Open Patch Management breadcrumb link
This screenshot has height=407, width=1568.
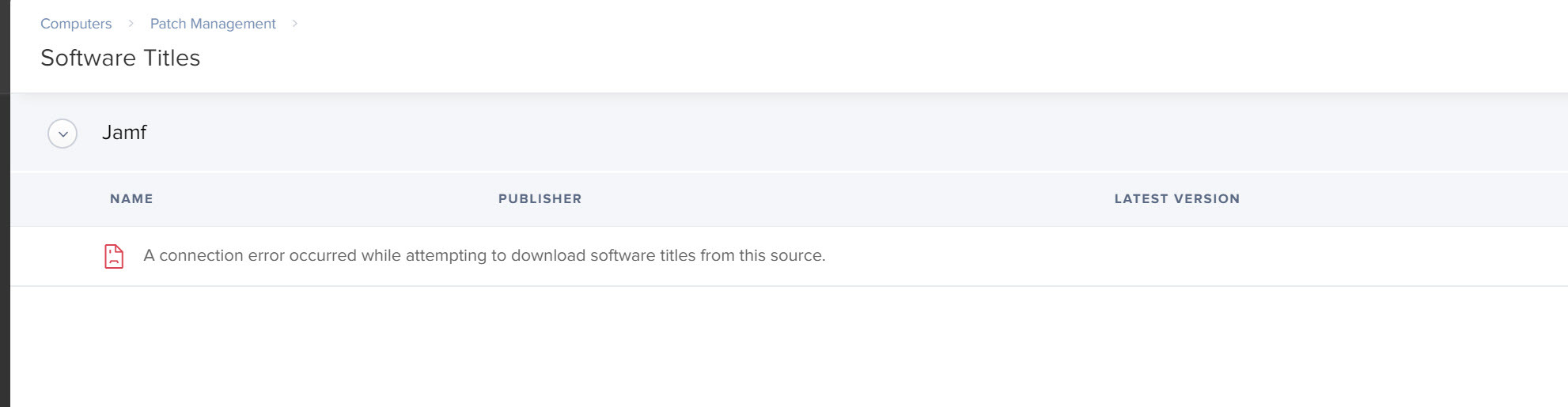pos(213,24)
